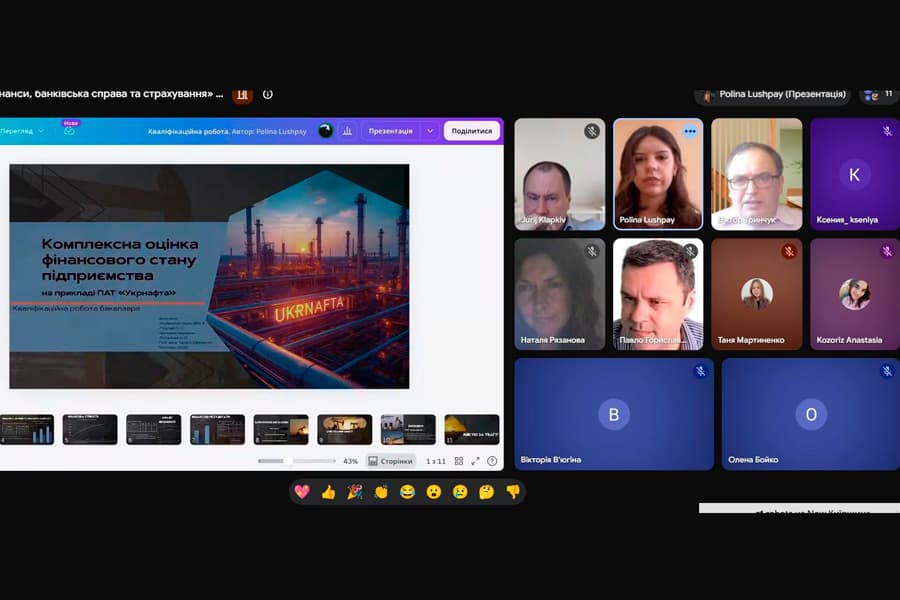Screen dimensions: 900x600
Task: Select the man with glasses video tile
Action: 757,175
